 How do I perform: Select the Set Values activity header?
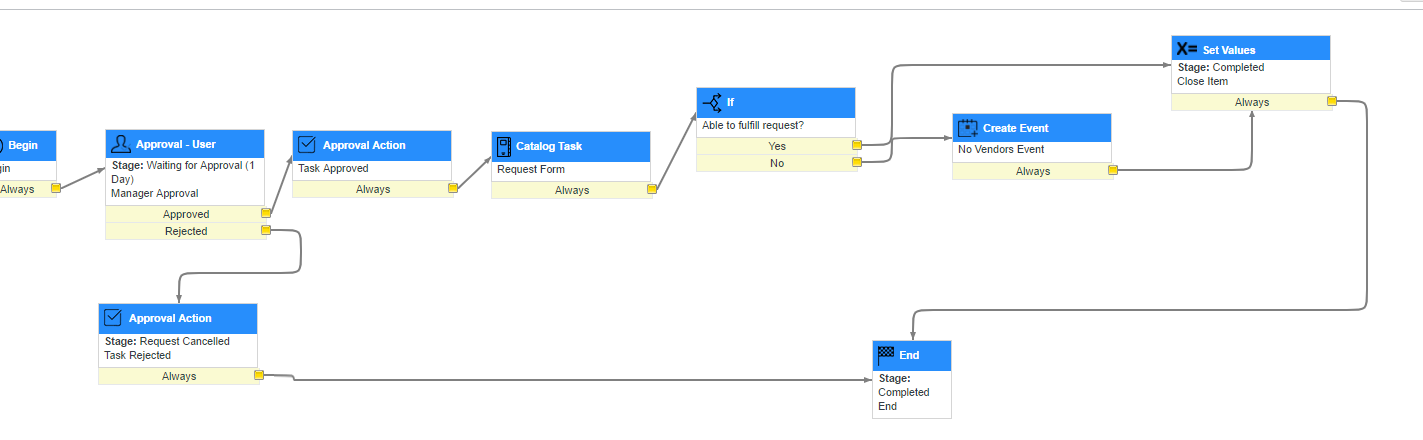[x=1251, y=49]
